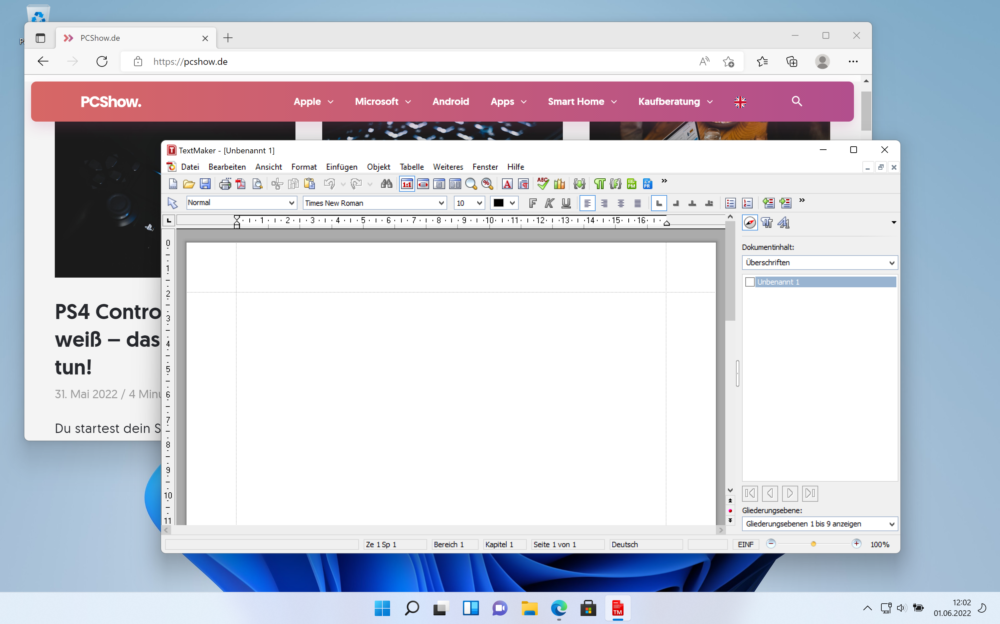1000x624 pixels.
Task: Open the Bearbeiten menu
Action: [227, 167]
